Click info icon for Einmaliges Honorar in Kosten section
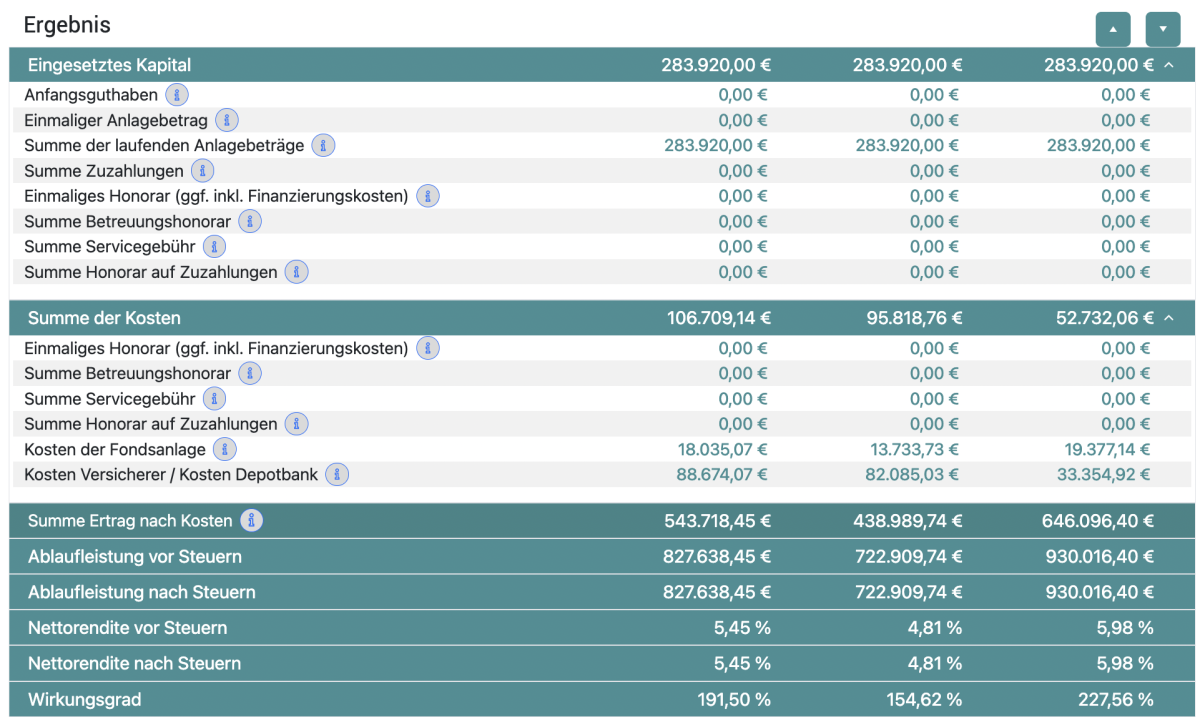 coord(427,348)
